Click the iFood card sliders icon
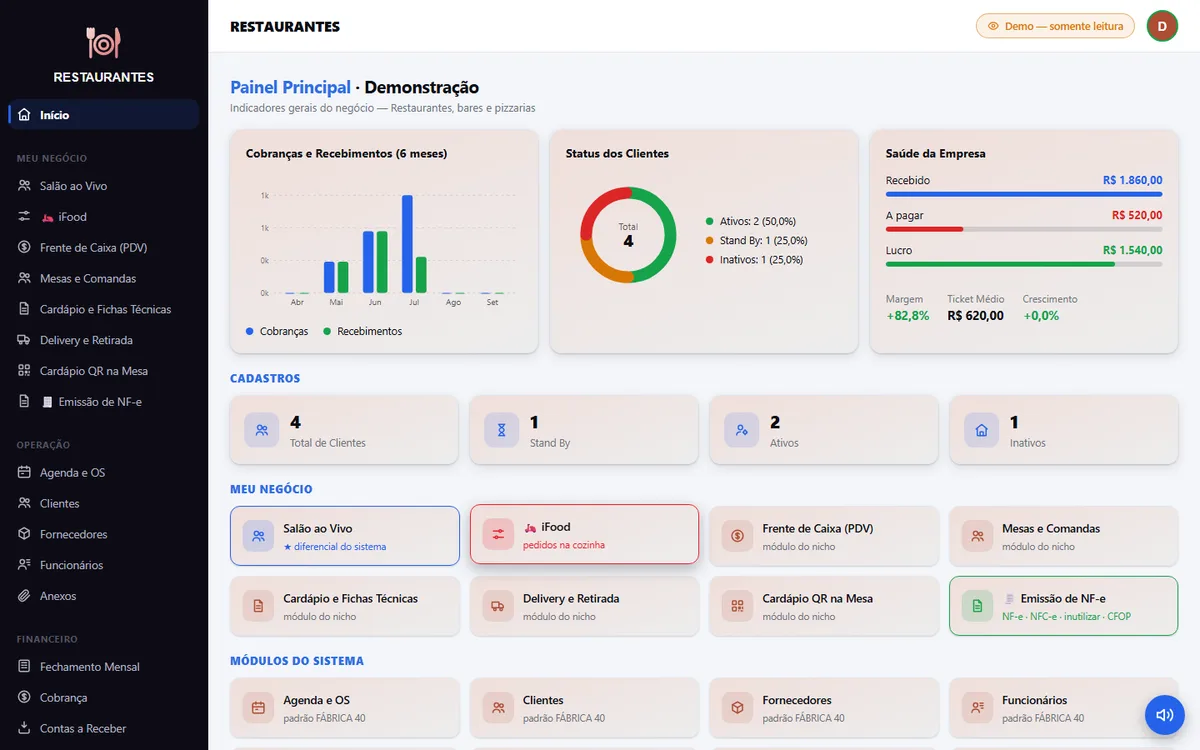1200x750 pixels. click(x=498, y=534)
